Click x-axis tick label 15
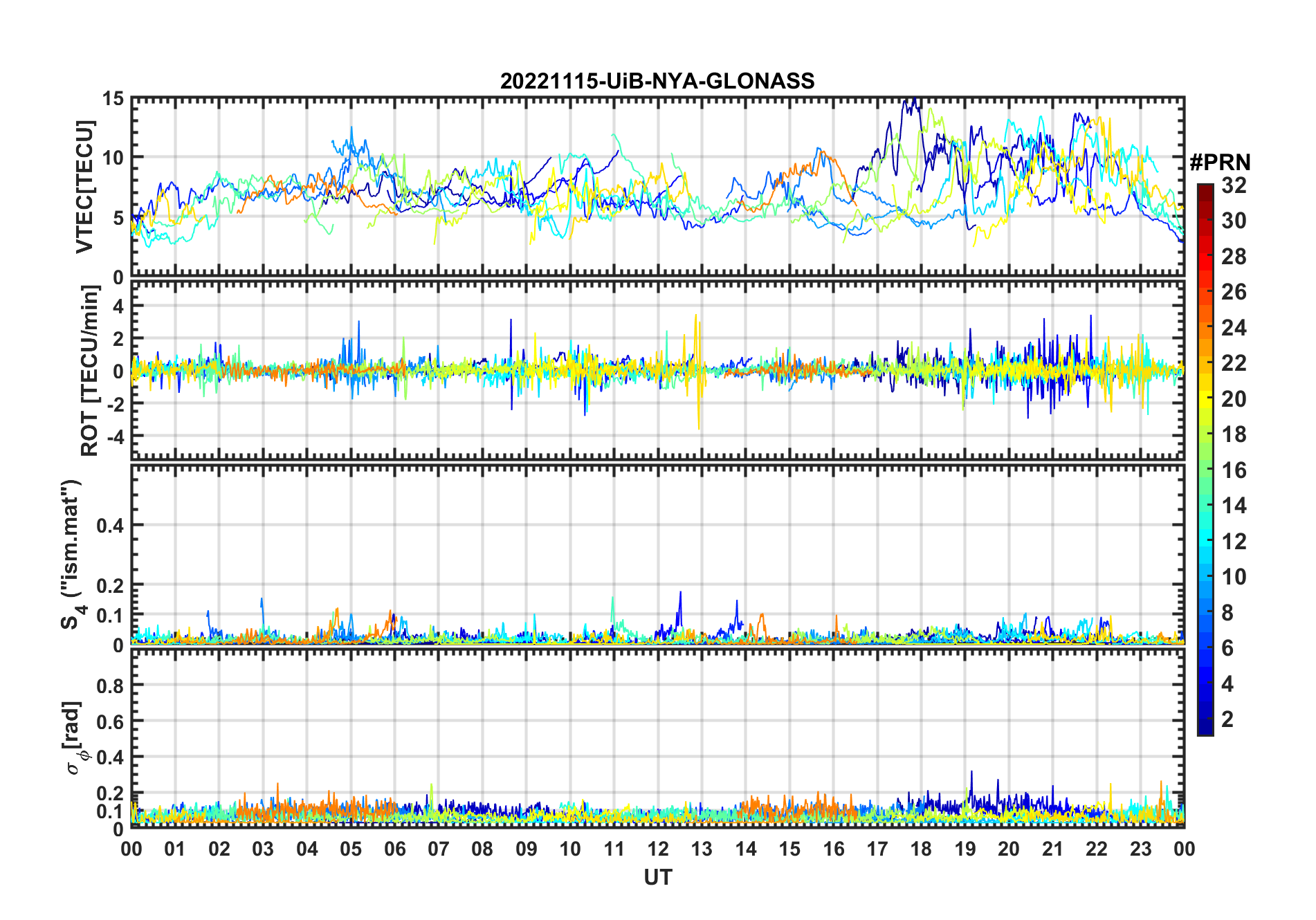 789,849
